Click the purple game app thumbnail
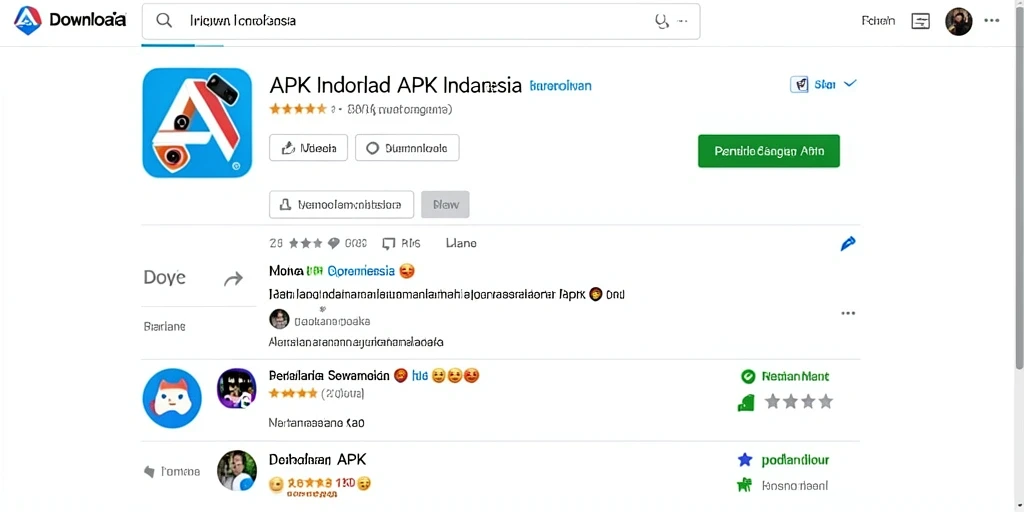1024x512 pixels. tap(236, 388)
